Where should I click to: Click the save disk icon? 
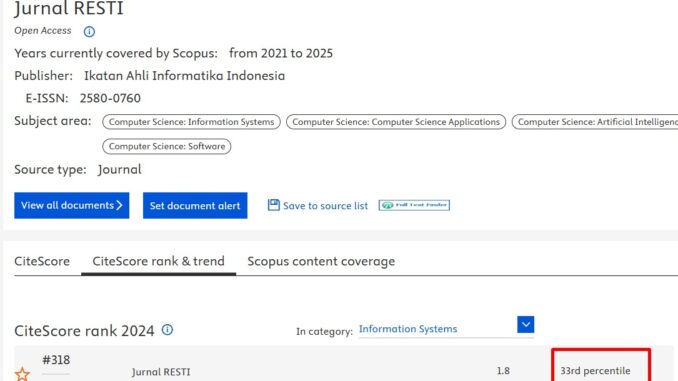[274, 205]
